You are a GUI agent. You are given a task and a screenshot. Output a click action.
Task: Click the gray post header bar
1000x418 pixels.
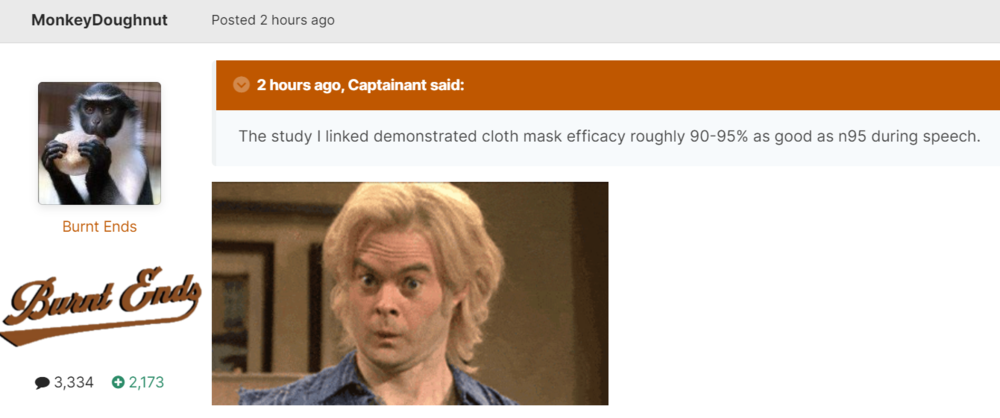[x=500, y=21]
